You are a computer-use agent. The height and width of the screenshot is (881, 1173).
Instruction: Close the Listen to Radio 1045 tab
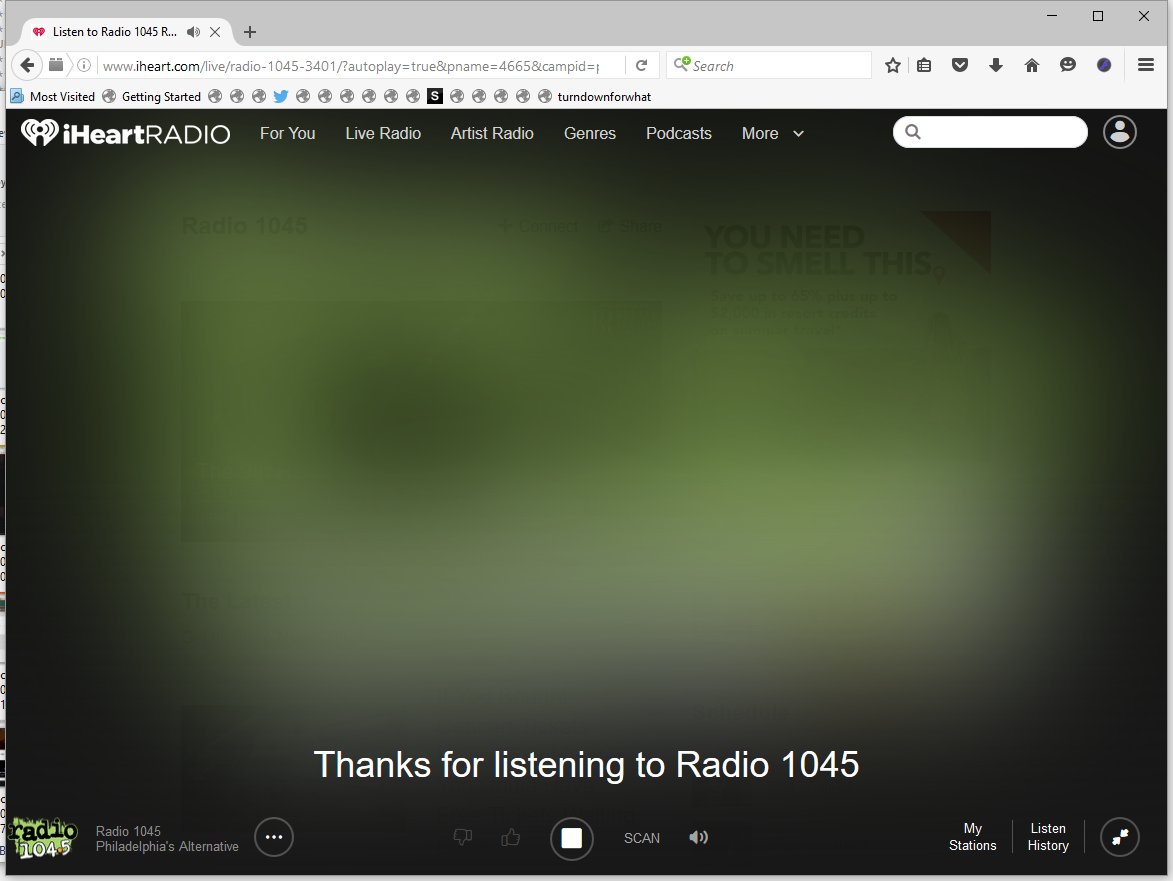(215, 31)
